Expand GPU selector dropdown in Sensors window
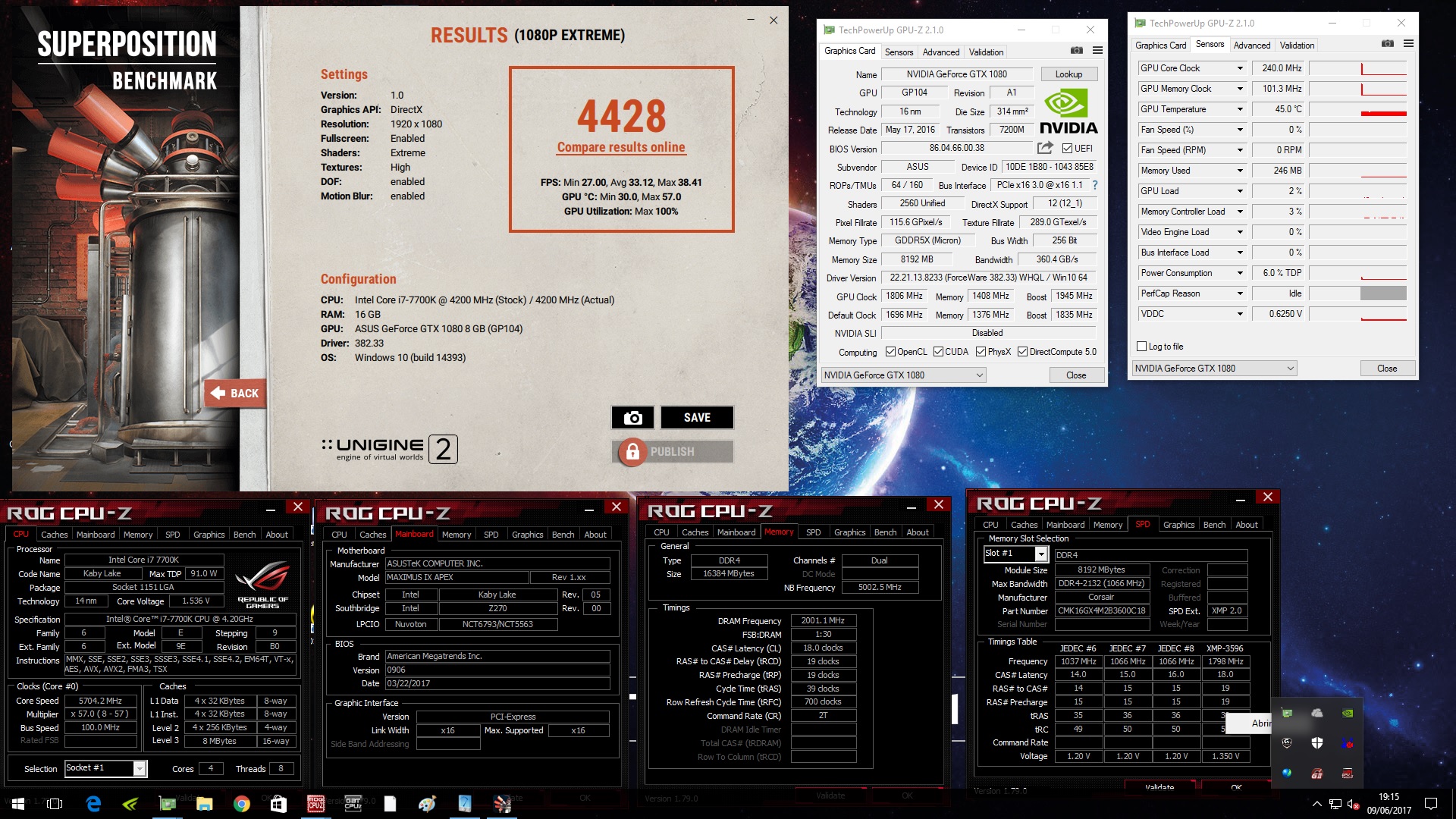Image resolution: width=1456 pixels, height=819 pixels. (1290, 369)
